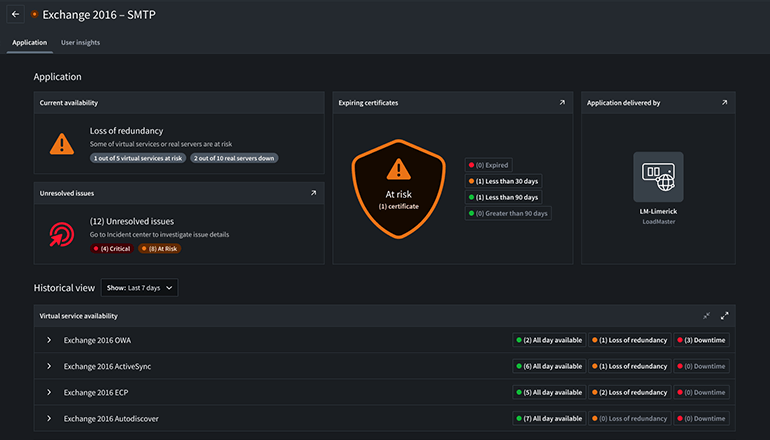Select the Application tab

pyautogui.click(x=29, y=42)
